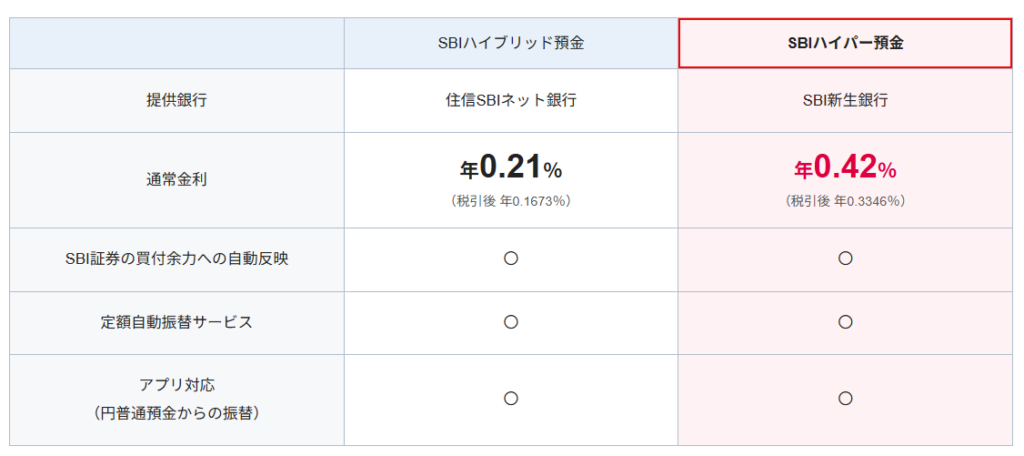
Task: Click the アプリ対応 row label
Action: point(176,385)
